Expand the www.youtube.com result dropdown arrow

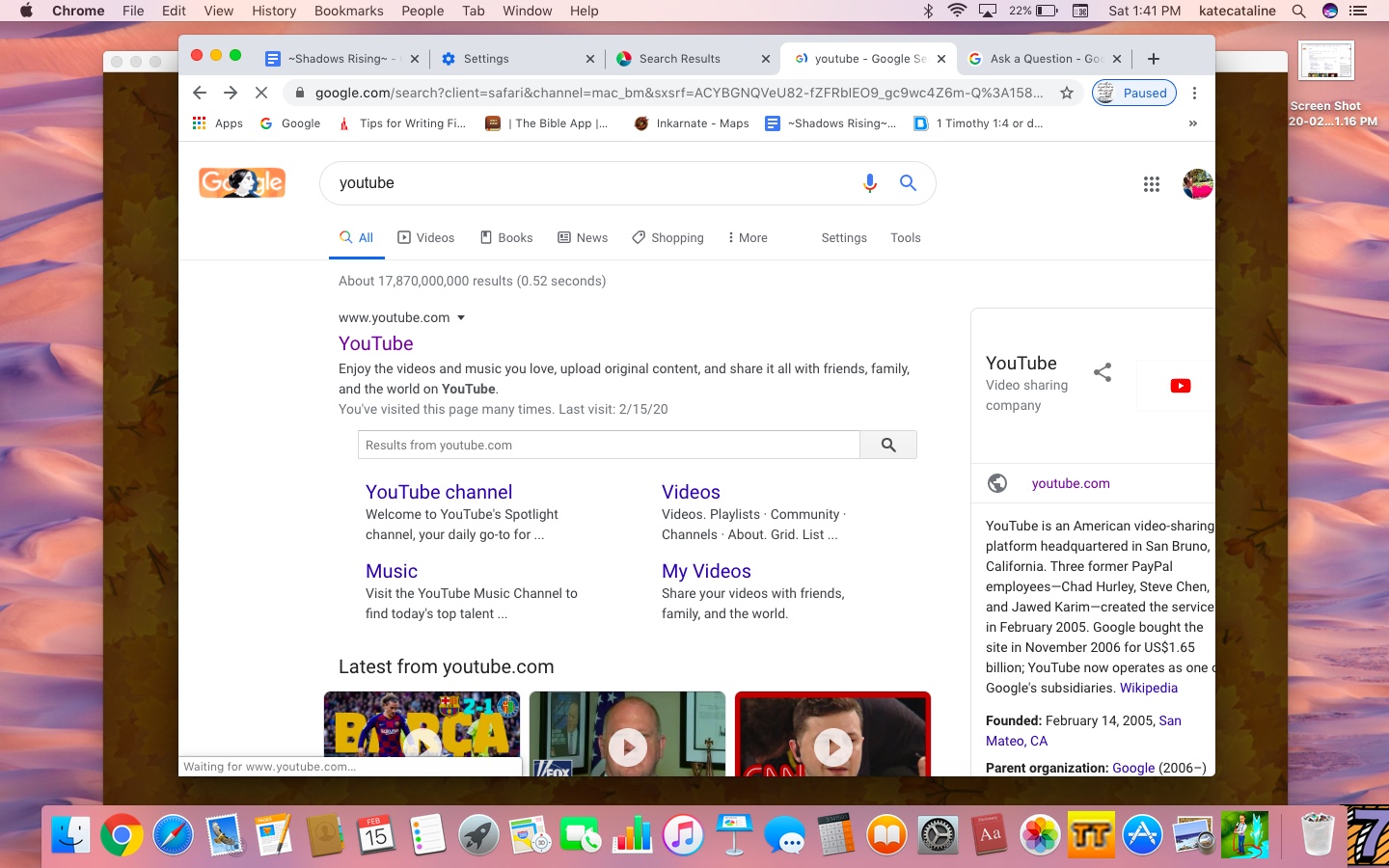pos(461,317)
